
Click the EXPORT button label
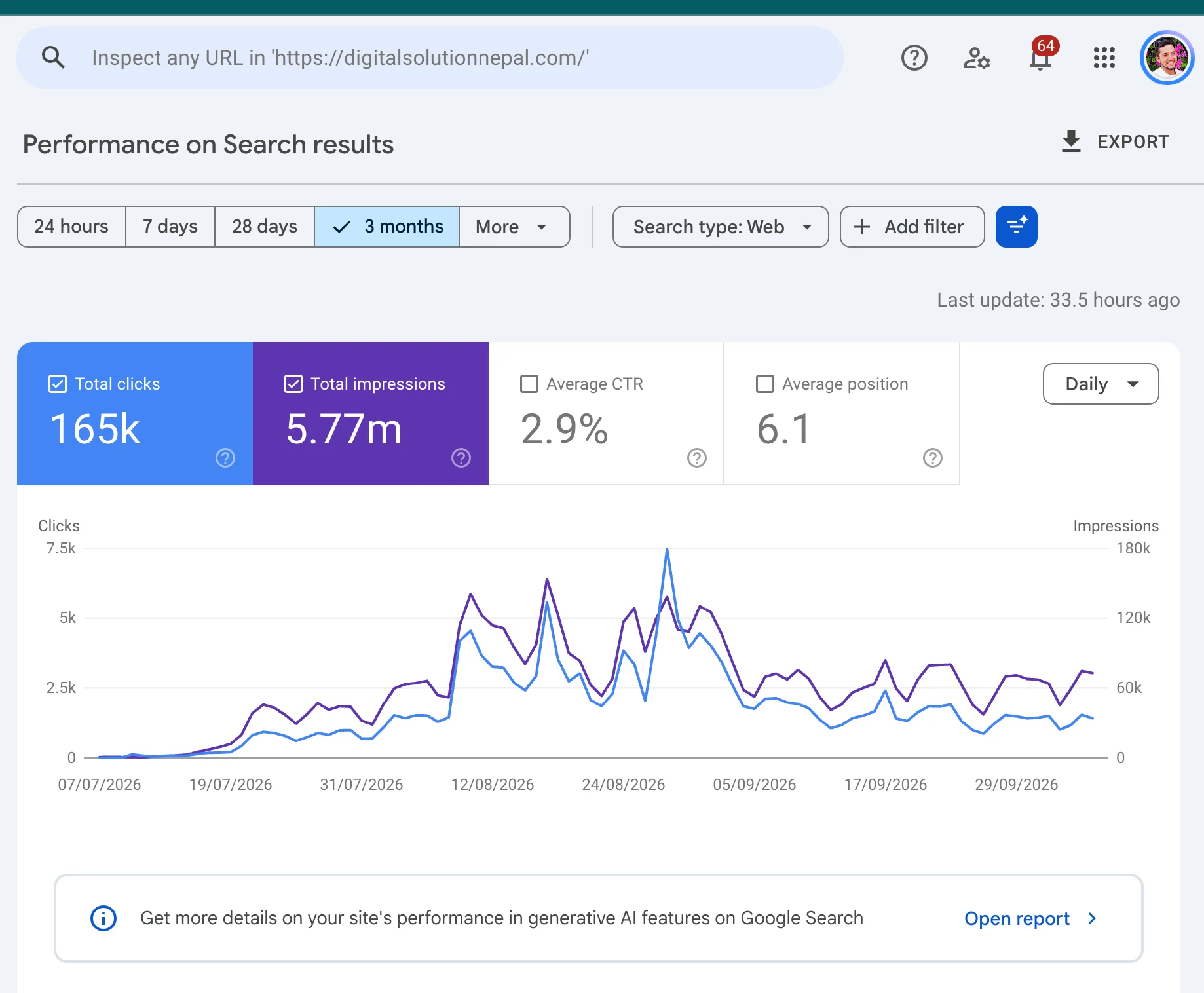pyautogui.click(x=1133, y=141)
